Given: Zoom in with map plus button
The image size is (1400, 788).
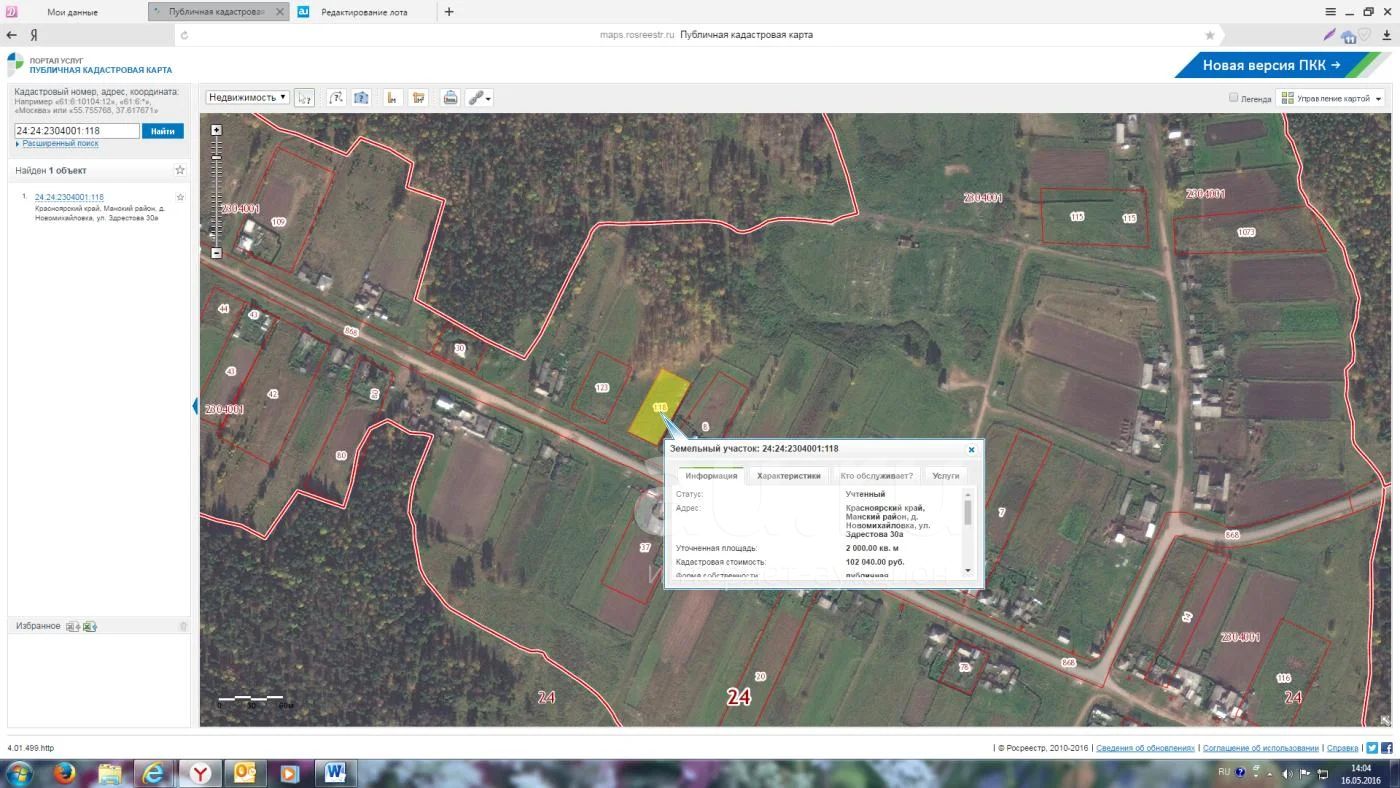Looking at the screenshot, I should pos(216,130).
